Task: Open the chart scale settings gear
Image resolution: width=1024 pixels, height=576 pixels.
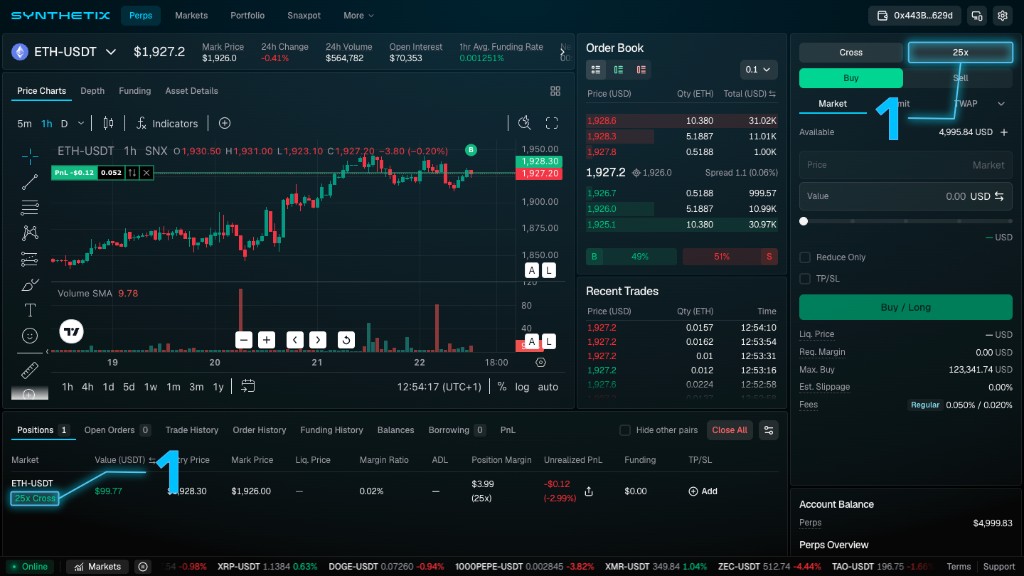Action: tap(541, 362)
